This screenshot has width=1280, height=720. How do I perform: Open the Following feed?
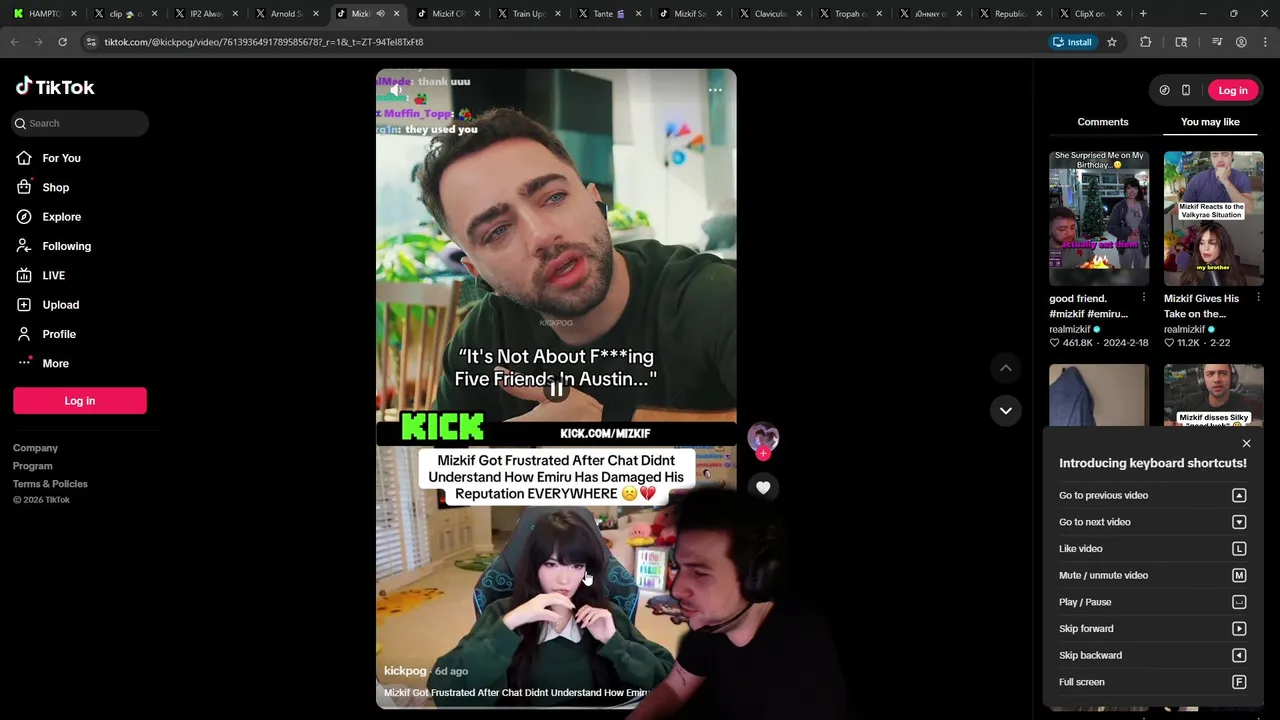[x=66, y=246]
